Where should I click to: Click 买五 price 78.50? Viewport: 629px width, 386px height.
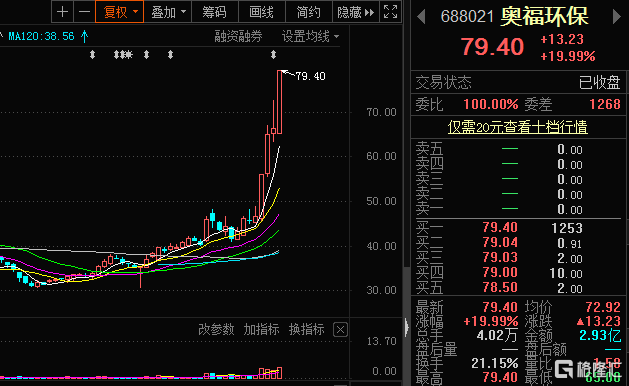(x=500, y=287)
